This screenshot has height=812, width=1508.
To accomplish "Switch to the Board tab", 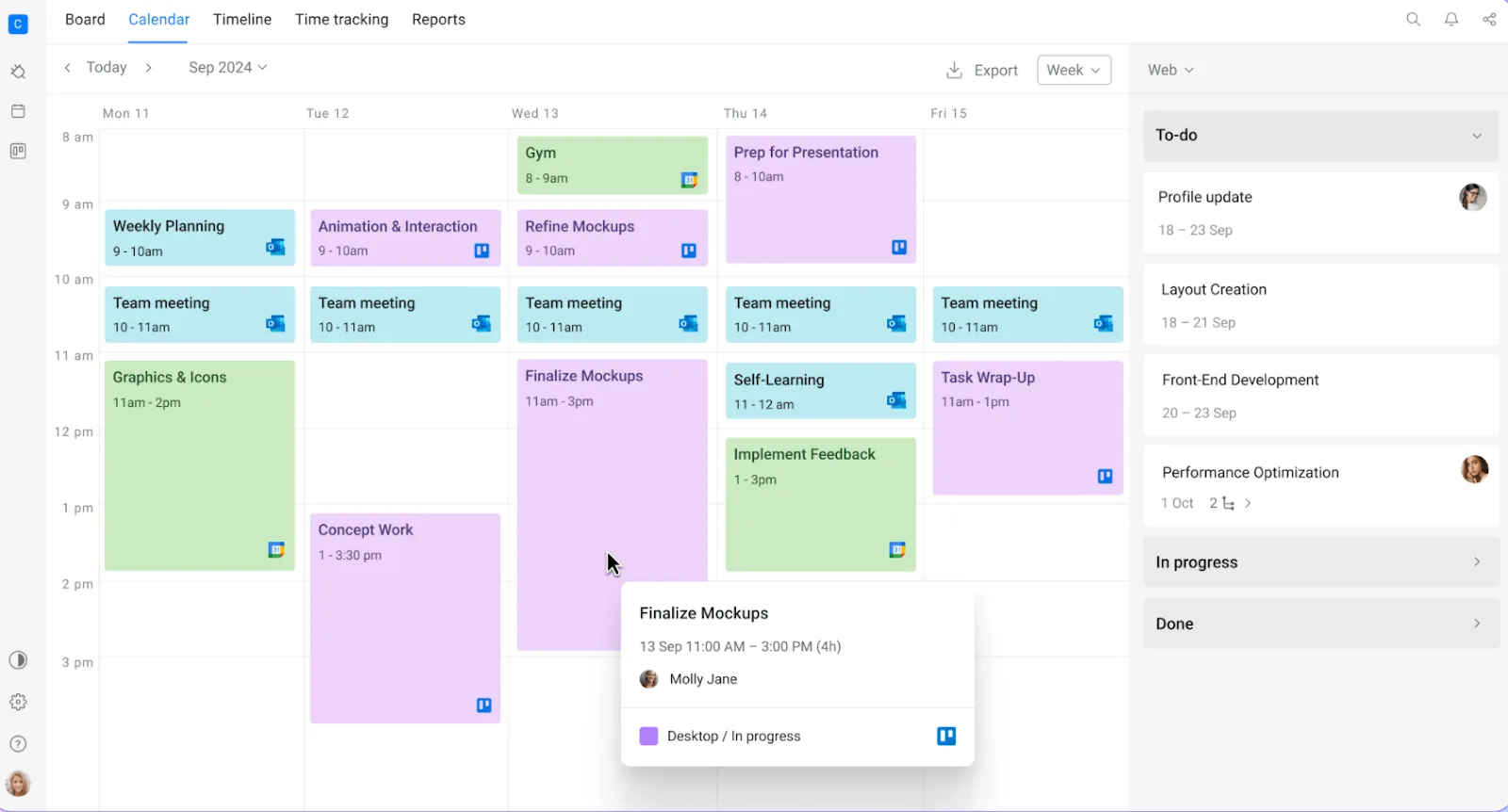I will [85, 20].
